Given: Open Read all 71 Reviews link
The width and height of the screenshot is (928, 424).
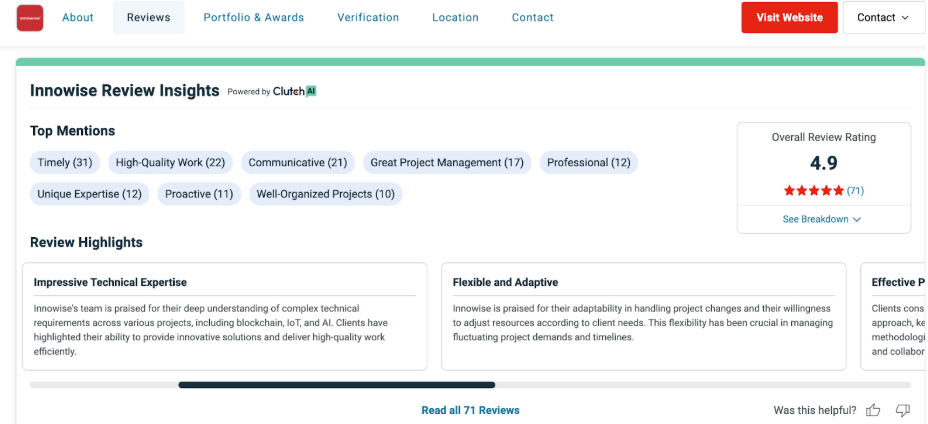Looking at the screenshot, I should pyautogui.click(x=471, y=410).
